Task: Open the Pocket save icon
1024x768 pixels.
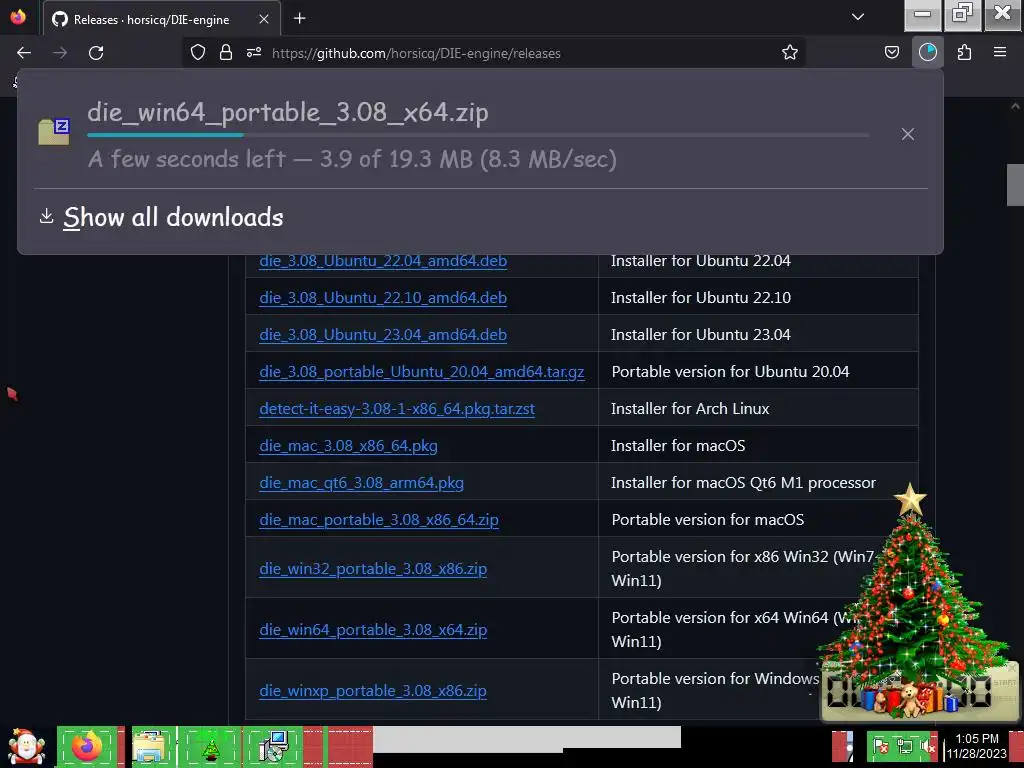Action: coord(891,53)
